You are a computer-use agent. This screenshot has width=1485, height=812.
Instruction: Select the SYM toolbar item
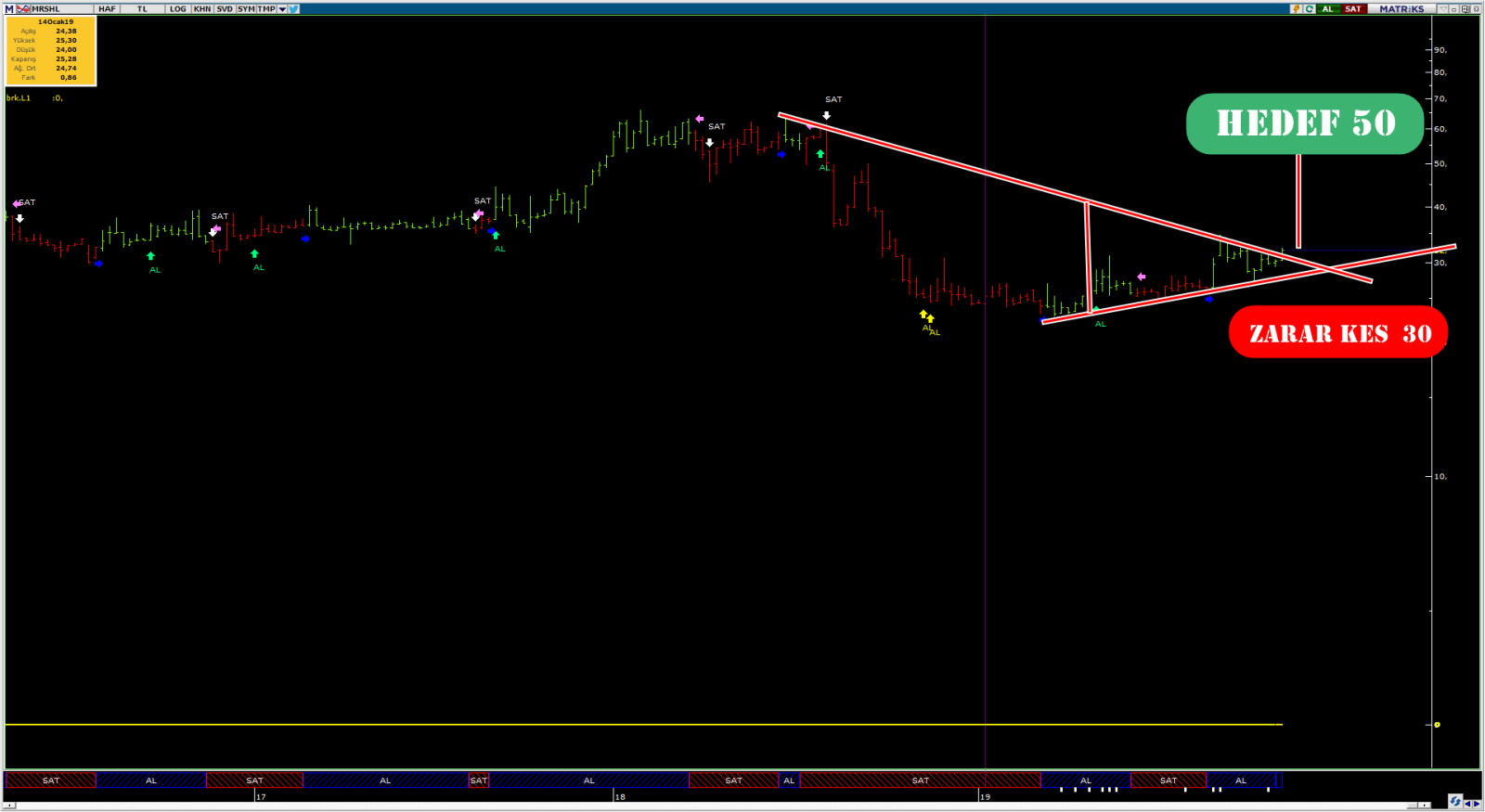pyautogui.click(x=246, y=9)
